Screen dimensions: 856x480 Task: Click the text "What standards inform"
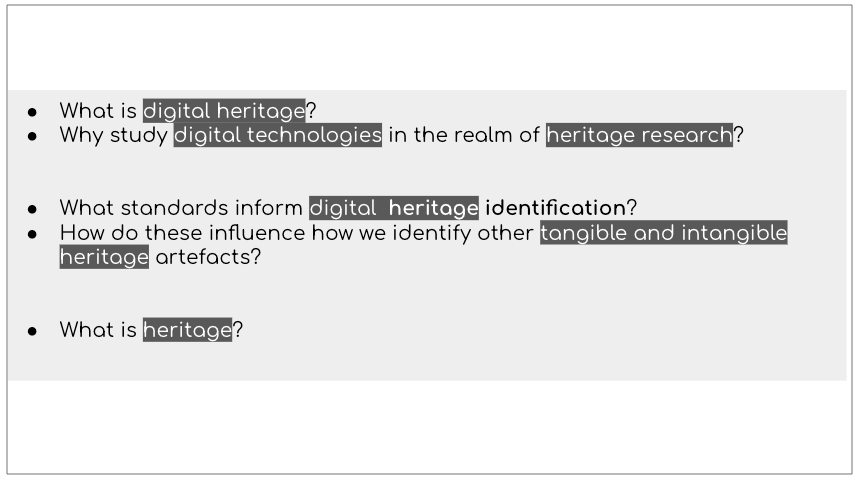181,208
